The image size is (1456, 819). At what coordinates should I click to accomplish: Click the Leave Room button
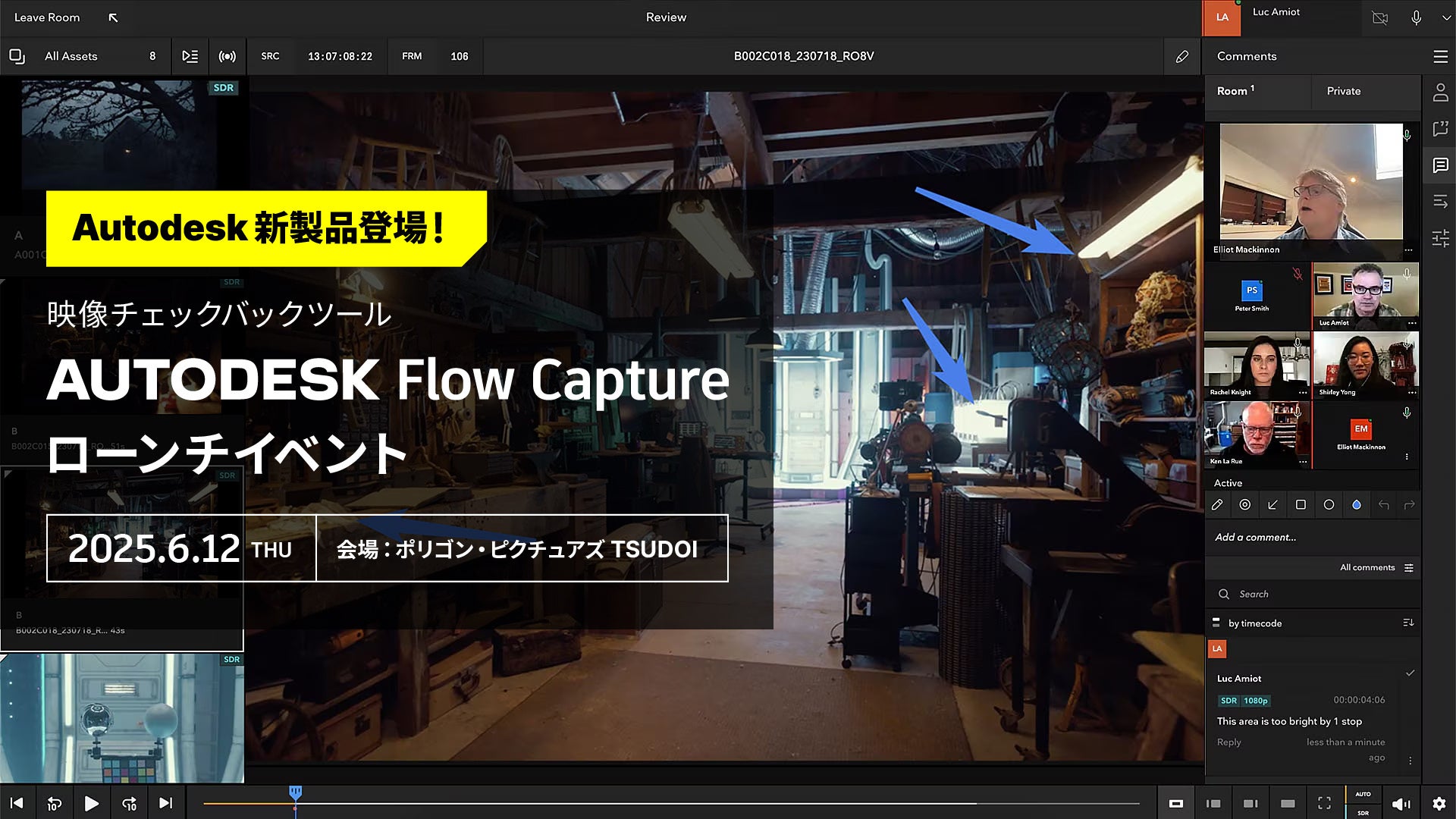47,17
